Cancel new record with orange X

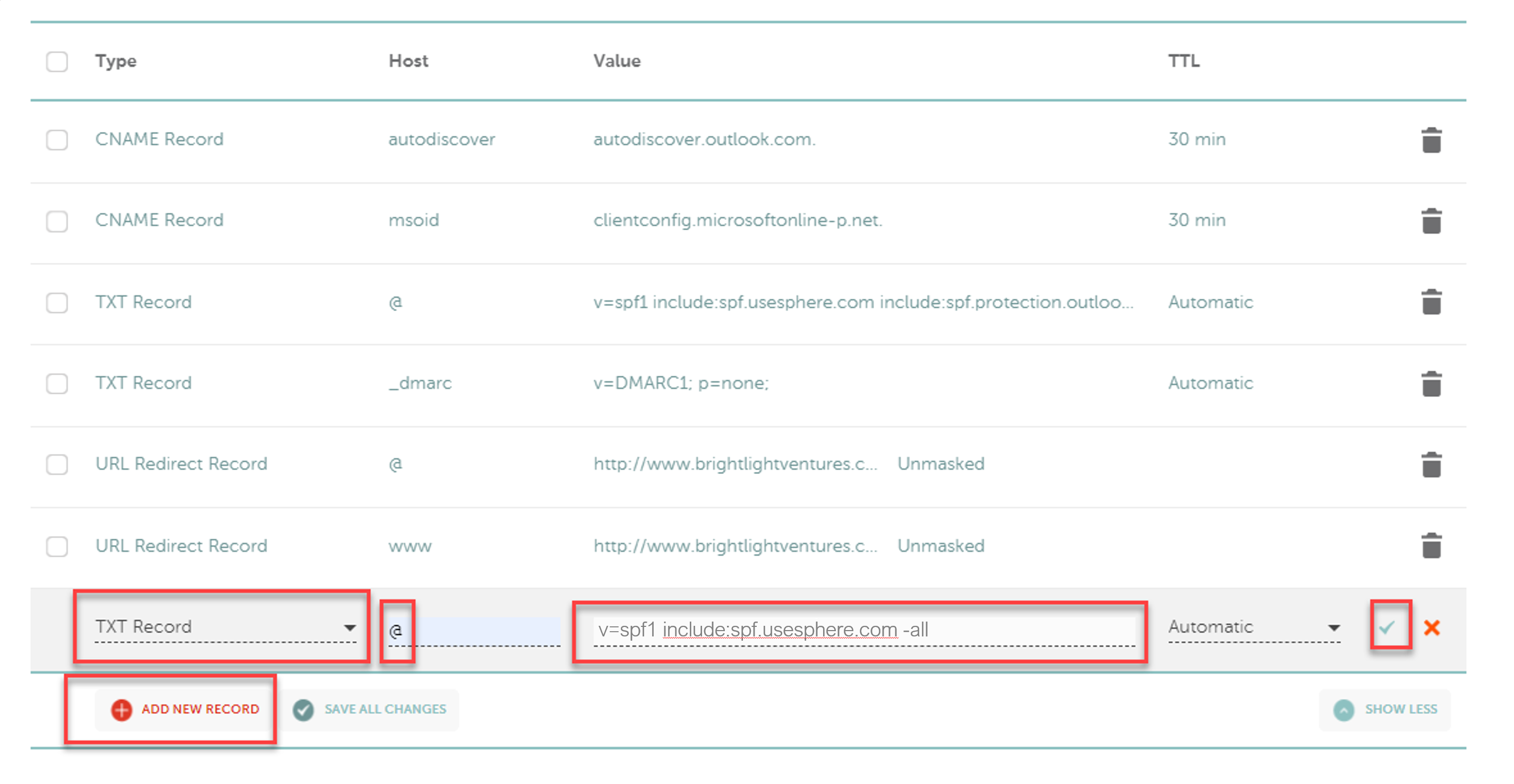point(1432,627)
